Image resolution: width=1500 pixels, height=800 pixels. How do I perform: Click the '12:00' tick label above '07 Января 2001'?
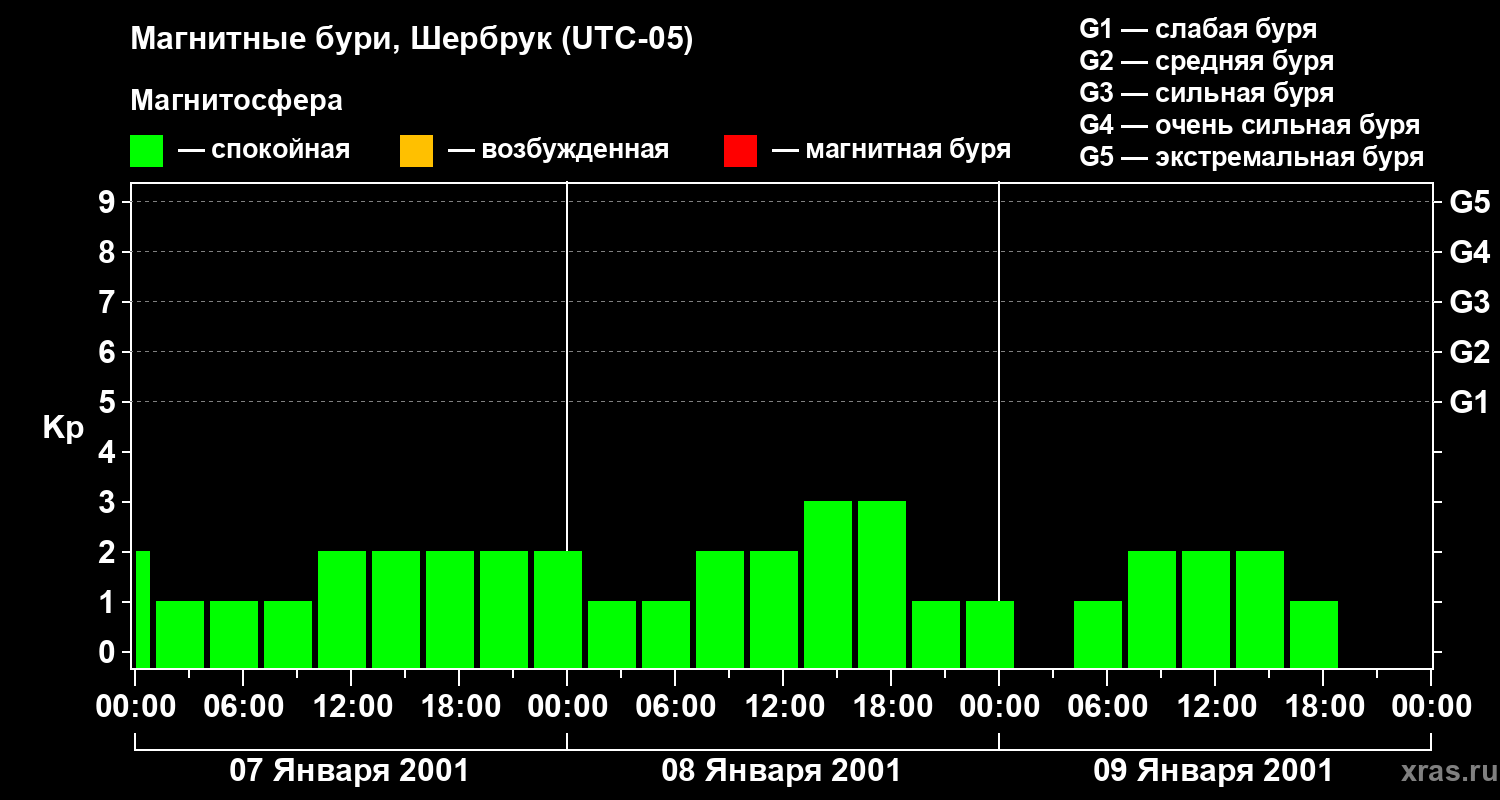coord(351,706)
